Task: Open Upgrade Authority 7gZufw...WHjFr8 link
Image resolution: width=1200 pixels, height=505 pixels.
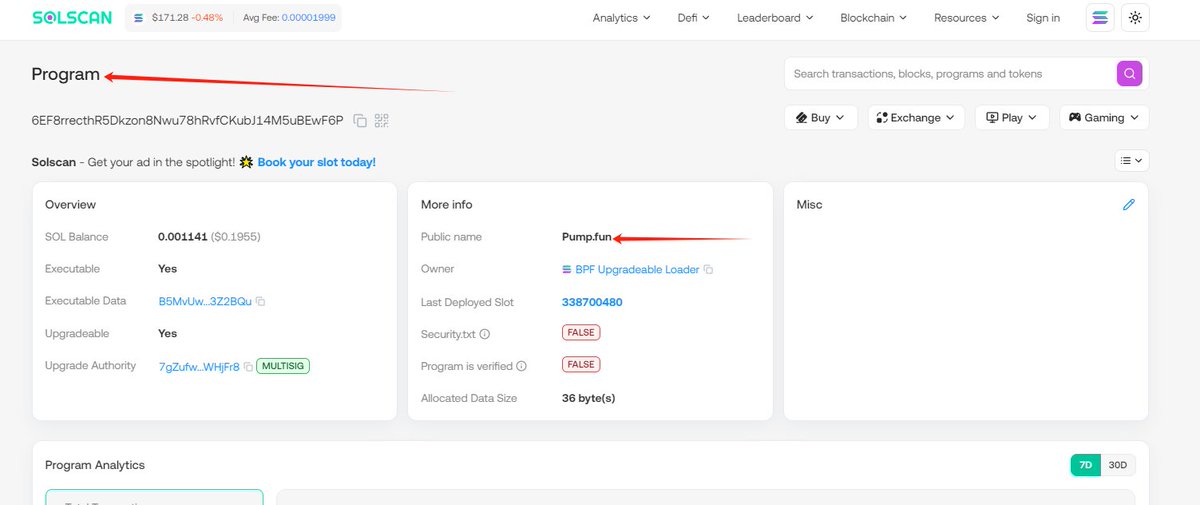Action: (x=199, y=366)
